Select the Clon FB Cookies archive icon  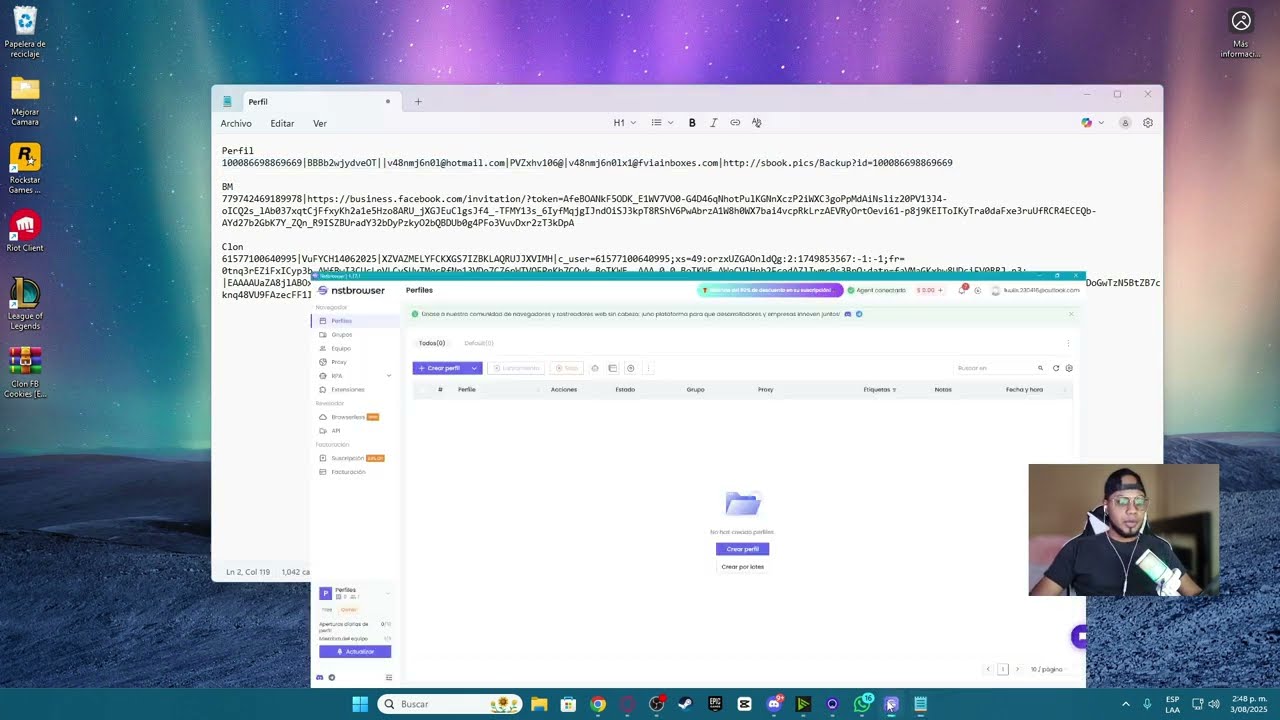point(25,372)
